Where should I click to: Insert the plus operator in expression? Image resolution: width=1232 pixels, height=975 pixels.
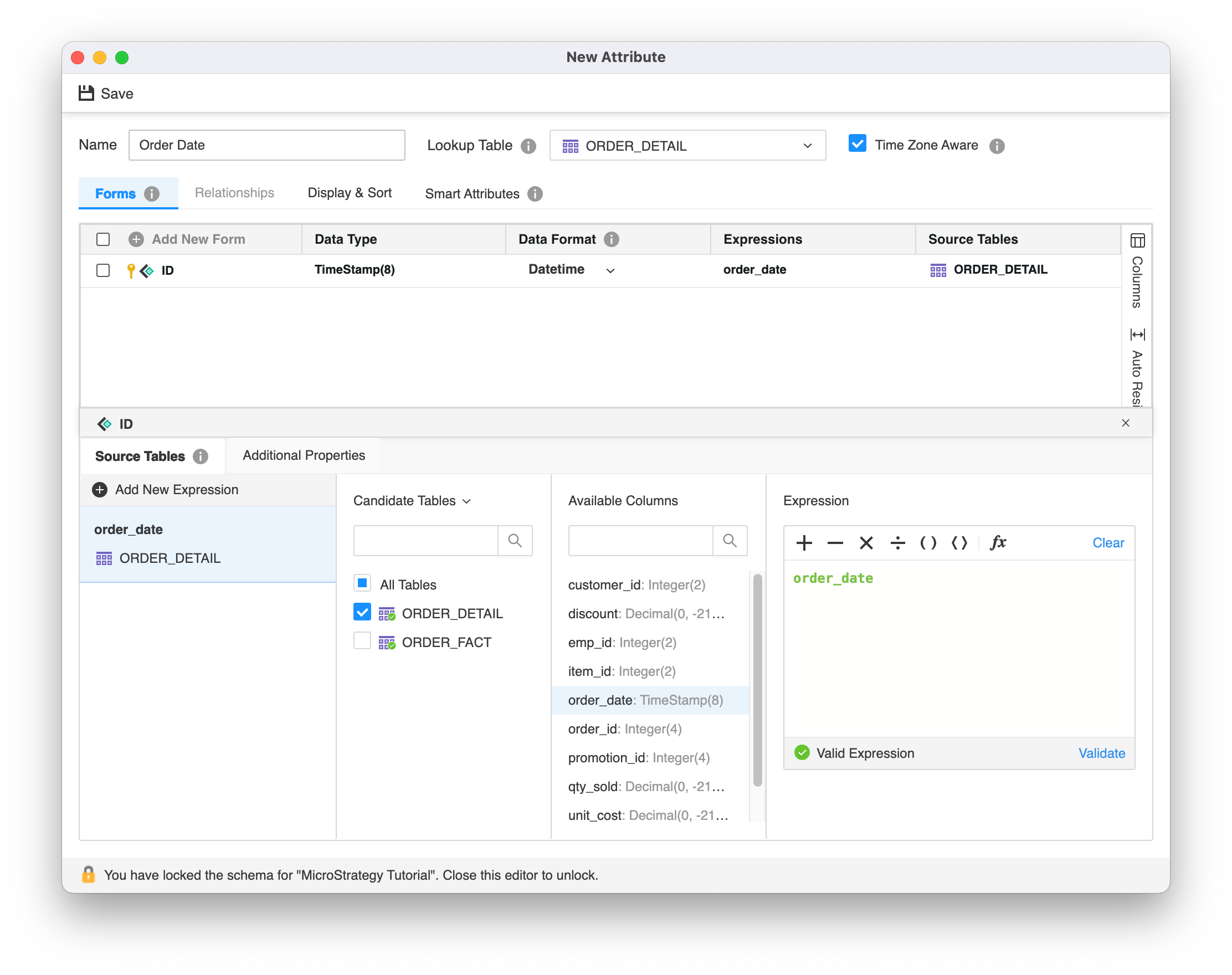[x=804, y=543]
